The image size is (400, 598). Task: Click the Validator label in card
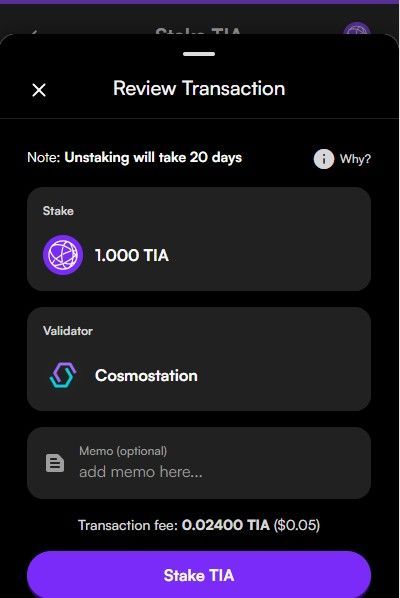coord(67,331)
